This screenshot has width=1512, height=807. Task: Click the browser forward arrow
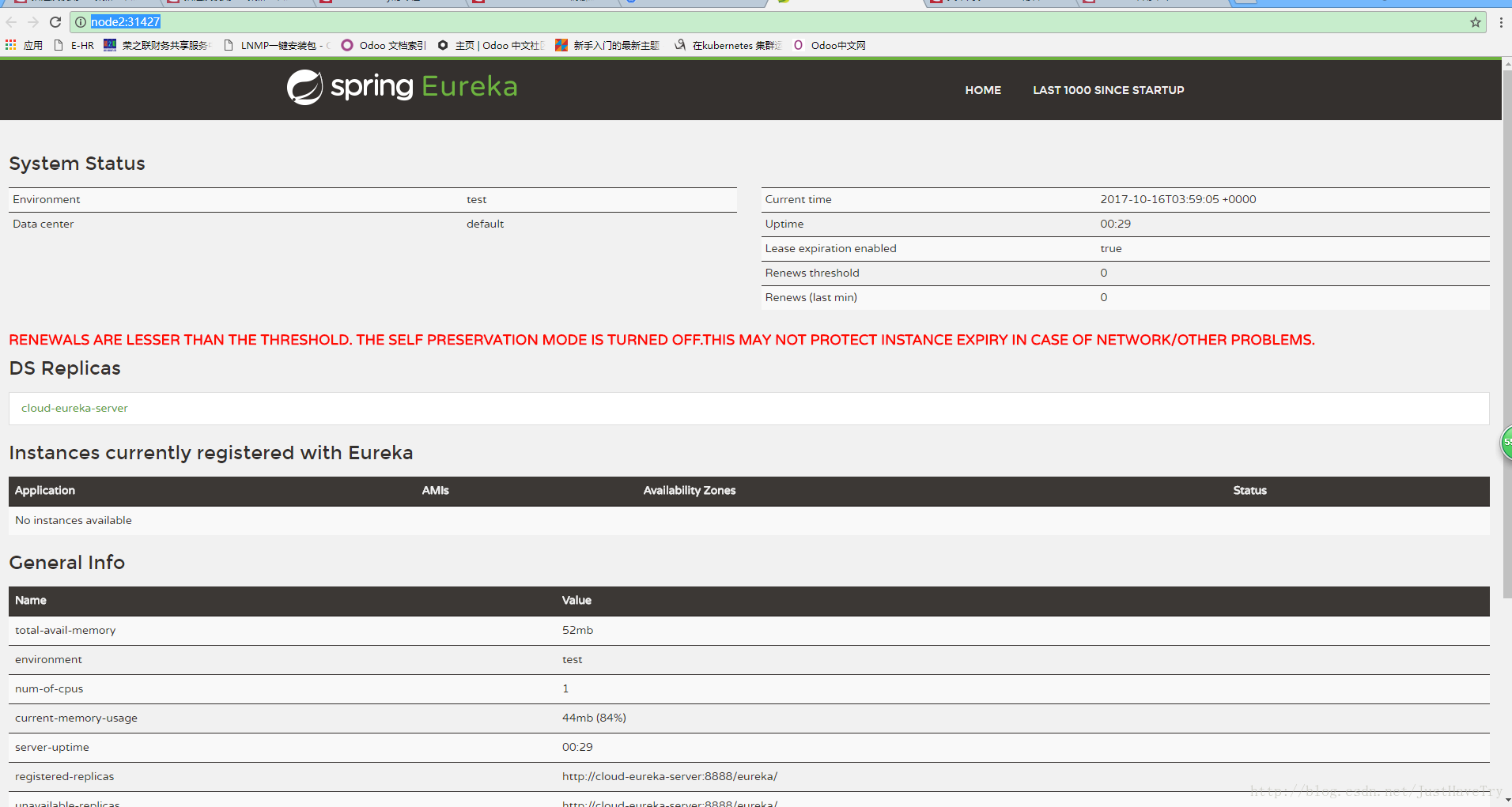click(x=33, y=22)
